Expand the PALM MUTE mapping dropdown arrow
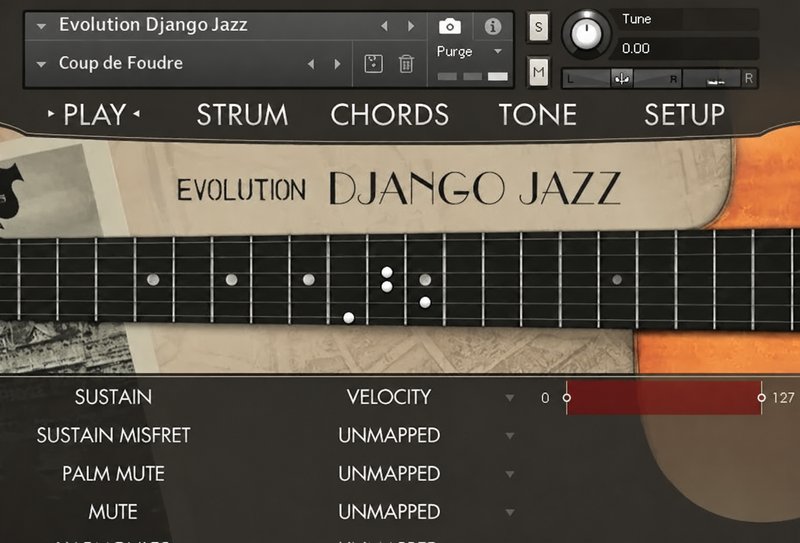 509,474
